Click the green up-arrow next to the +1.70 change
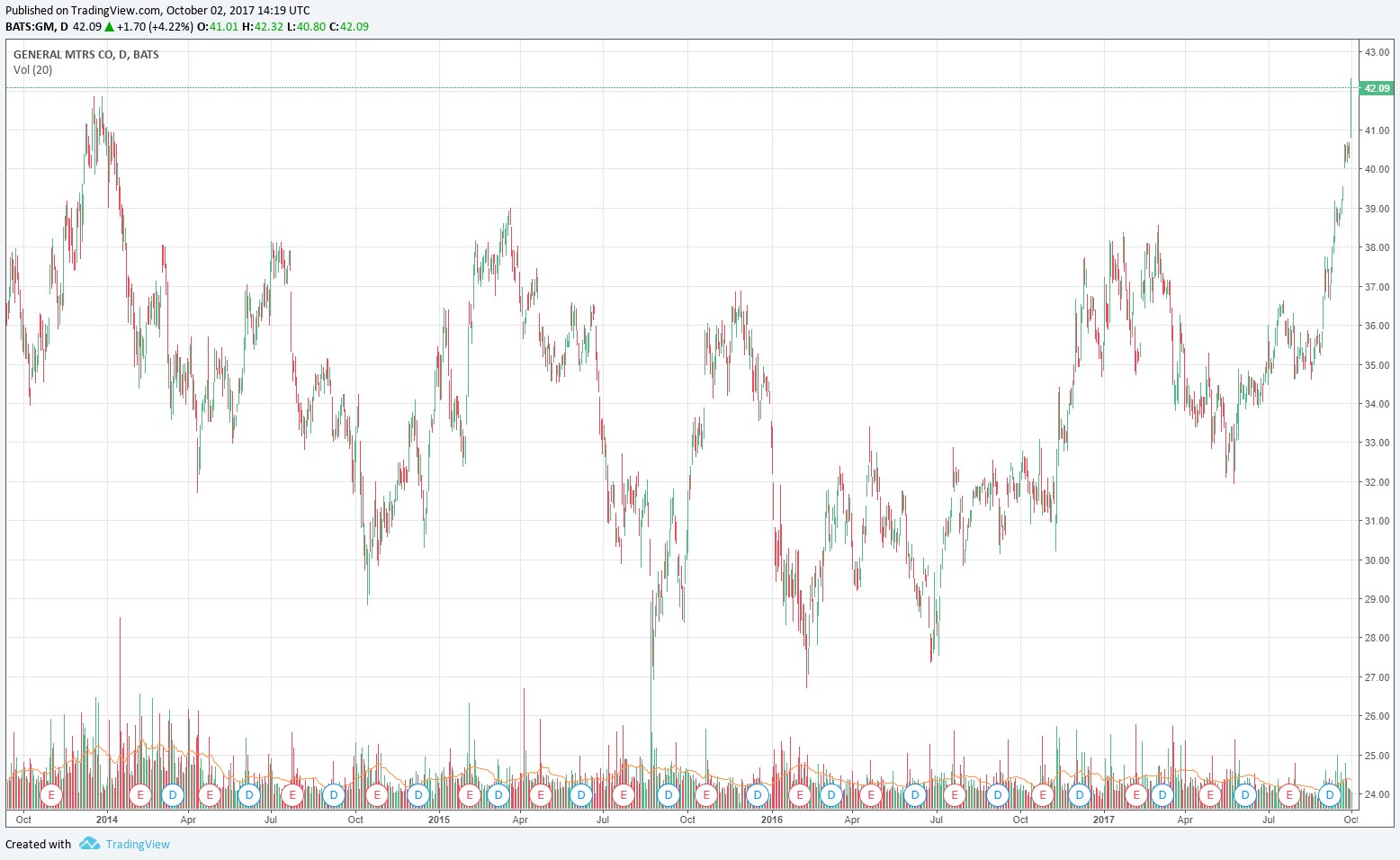This screenshot has height=860, width=1400. (x=109, y=26)
